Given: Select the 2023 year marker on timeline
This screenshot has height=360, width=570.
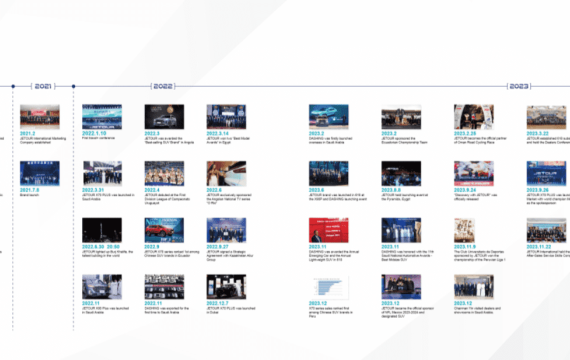Looking at the screenshot, I should click(519, 86).
